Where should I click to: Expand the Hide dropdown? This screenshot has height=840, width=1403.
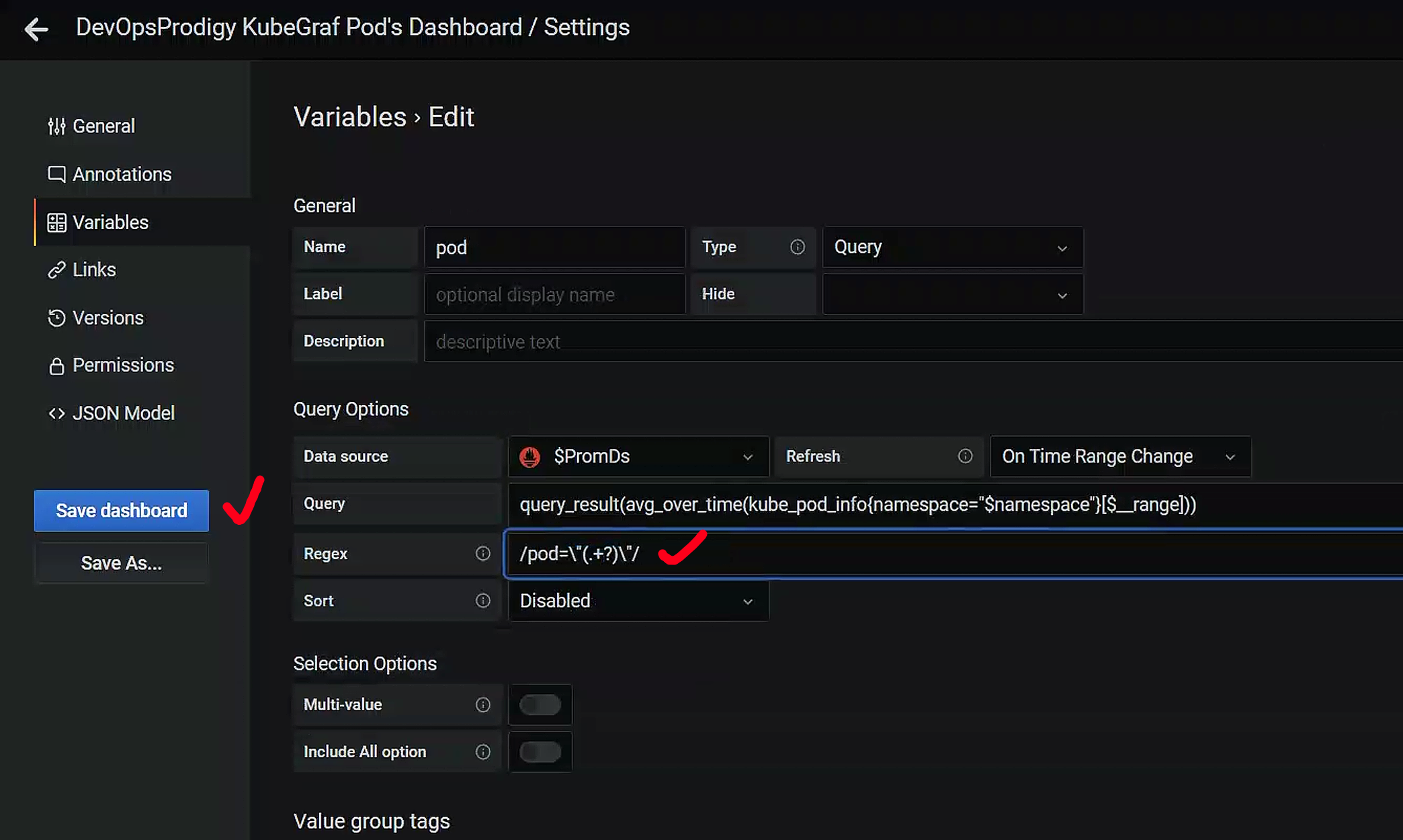point(951,294)
